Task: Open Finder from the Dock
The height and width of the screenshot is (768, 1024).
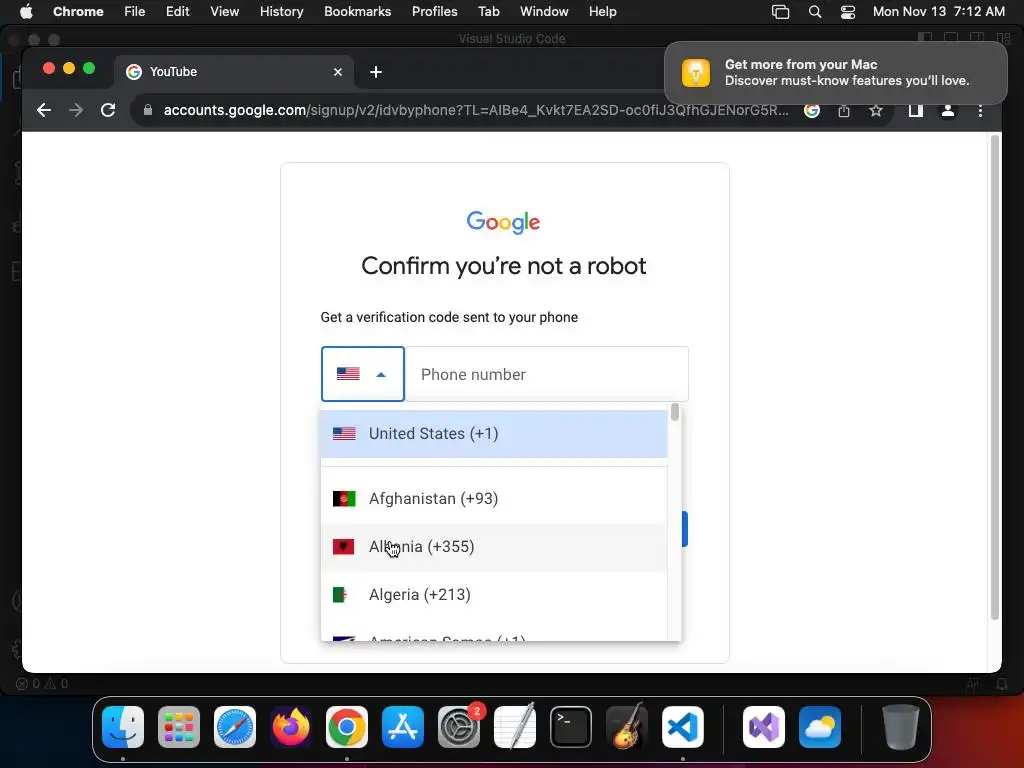Action: (123, 727)
